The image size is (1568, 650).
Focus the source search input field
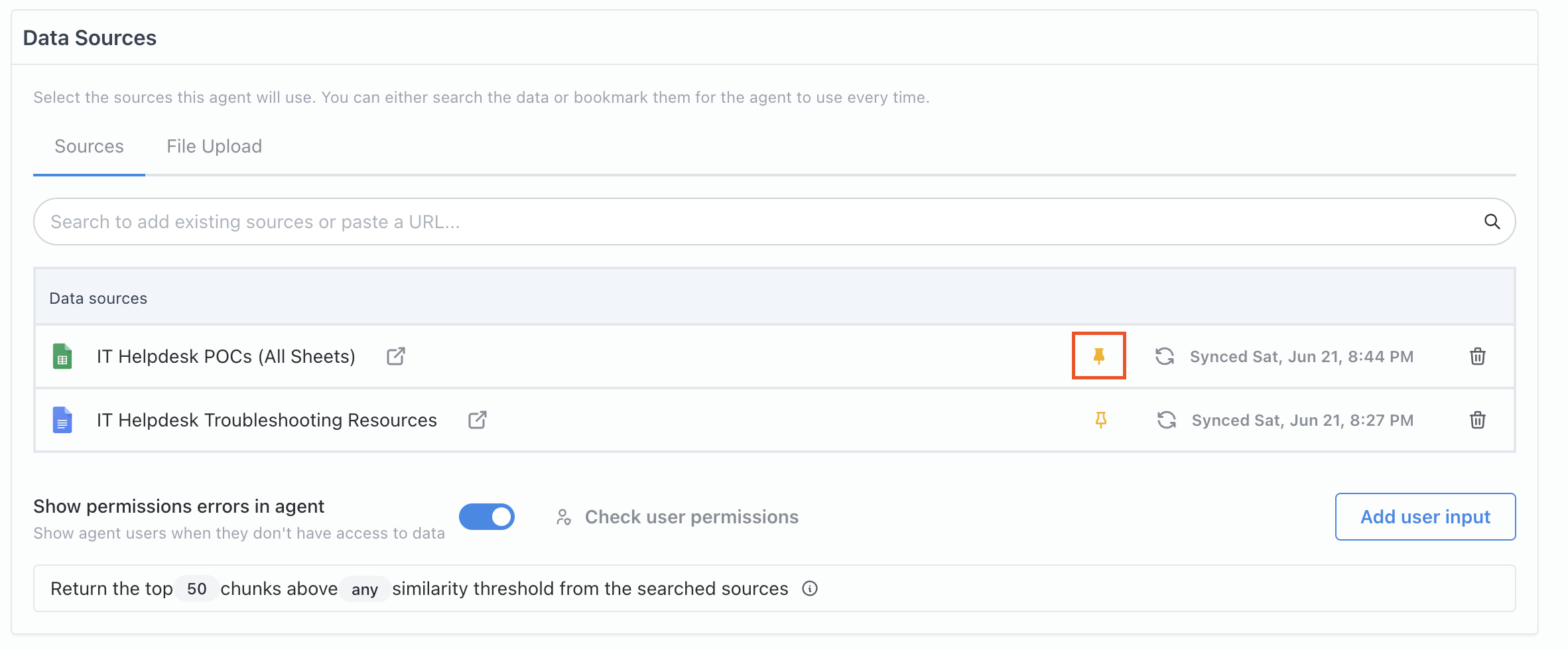click(x=730, y=222)
